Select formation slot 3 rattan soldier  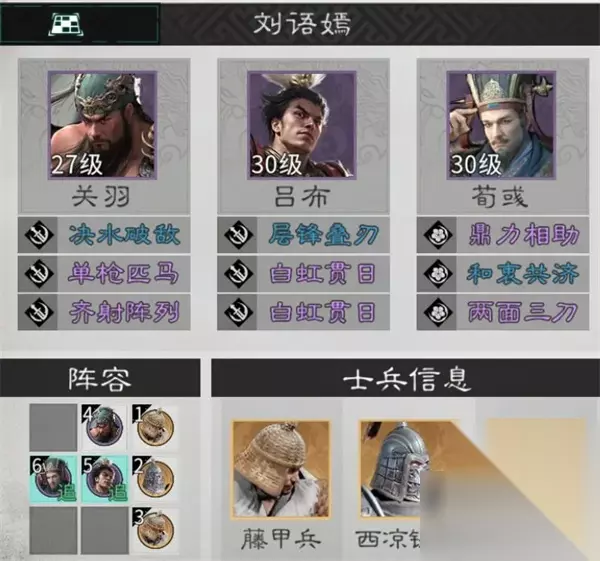point(155,530)
